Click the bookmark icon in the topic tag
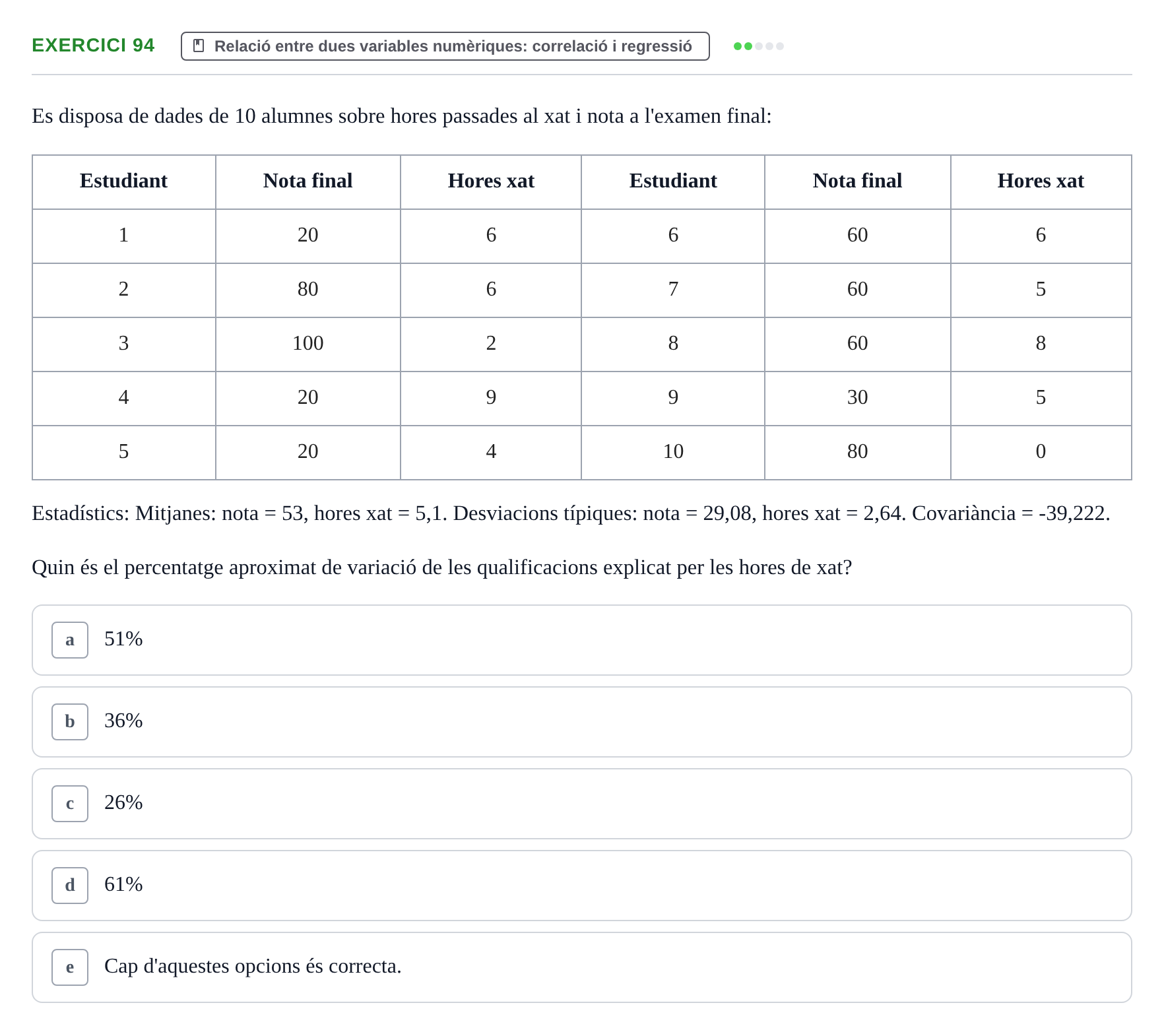The width and height of the screenshot is (1164, 1036). (199, 46)
